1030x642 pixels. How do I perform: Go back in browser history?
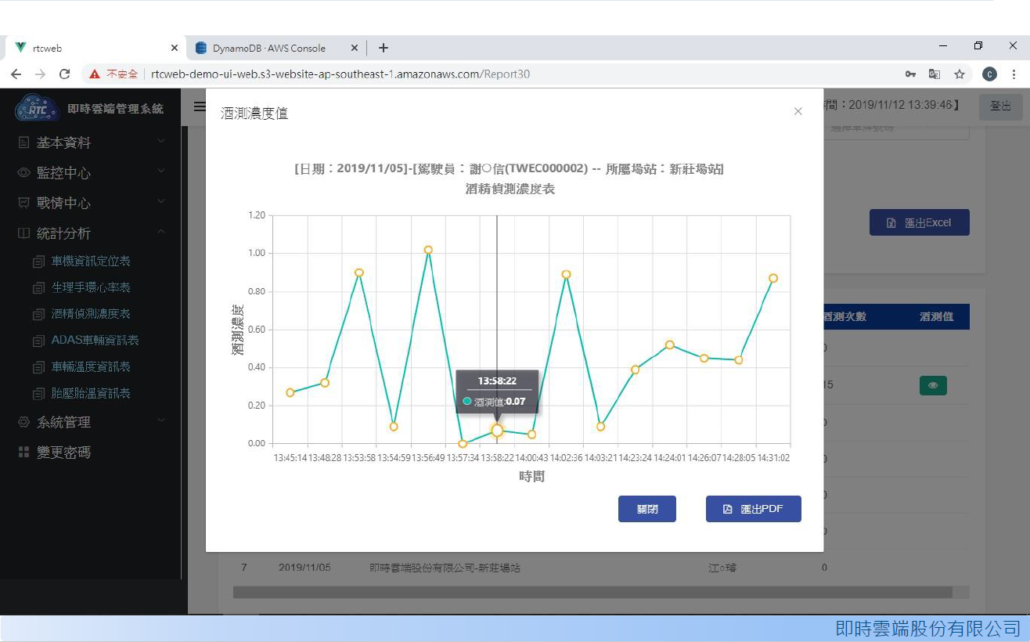(16, 74)
